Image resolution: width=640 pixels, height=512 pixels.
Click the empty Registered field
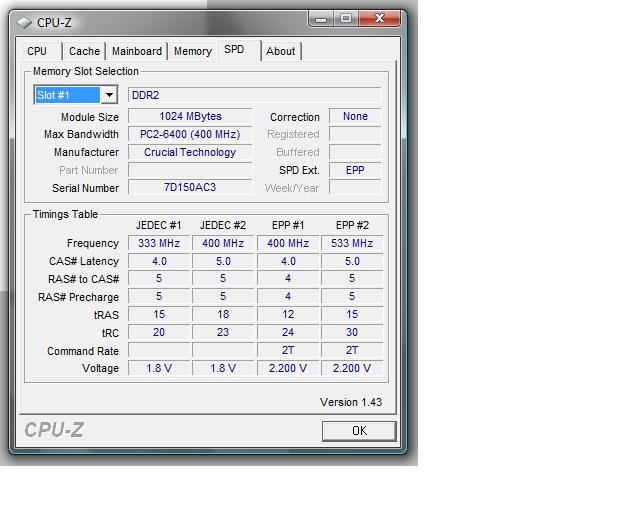(x=355, y=134)
